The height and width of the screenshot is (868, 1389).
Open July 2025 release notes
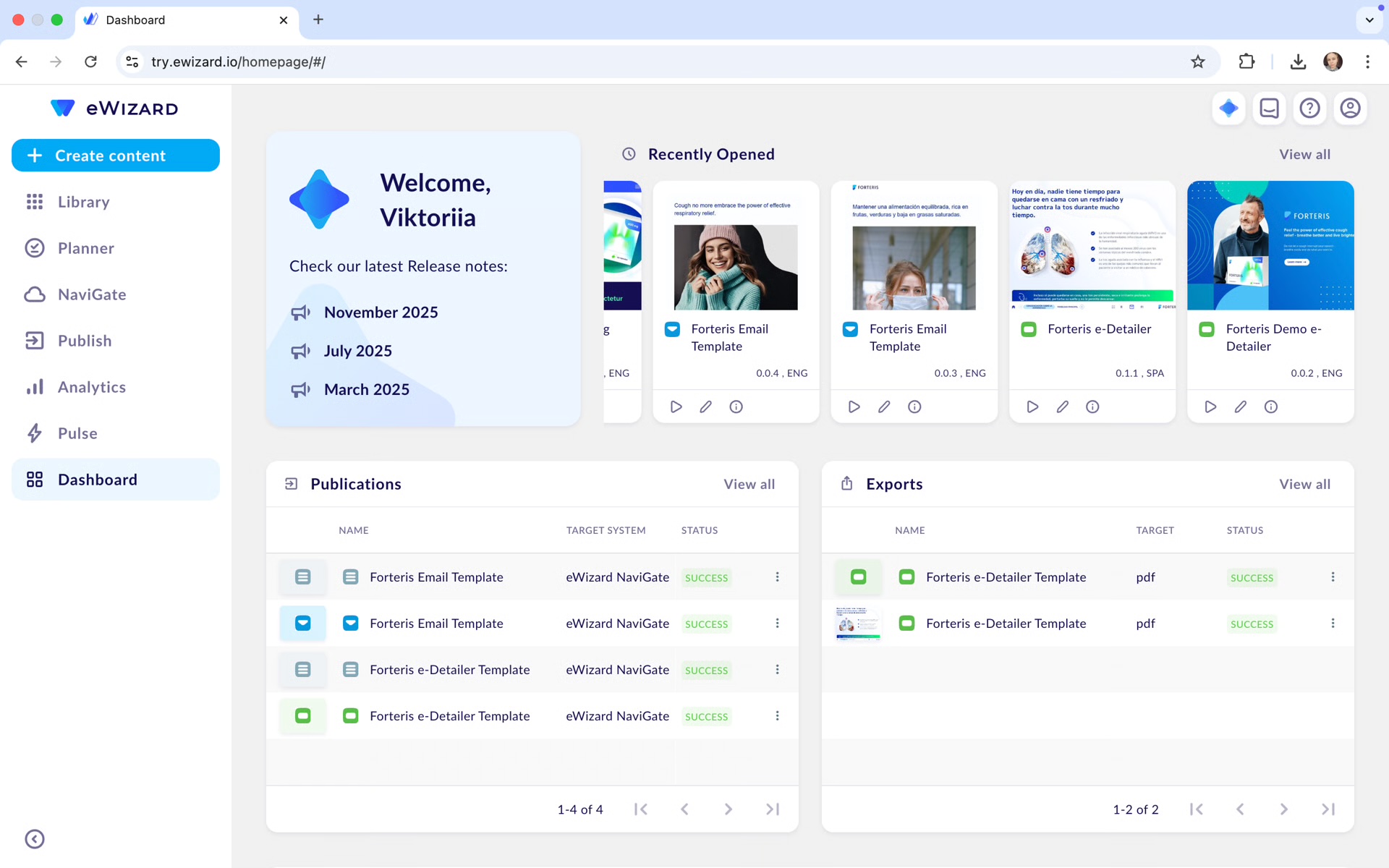(357, 351)
